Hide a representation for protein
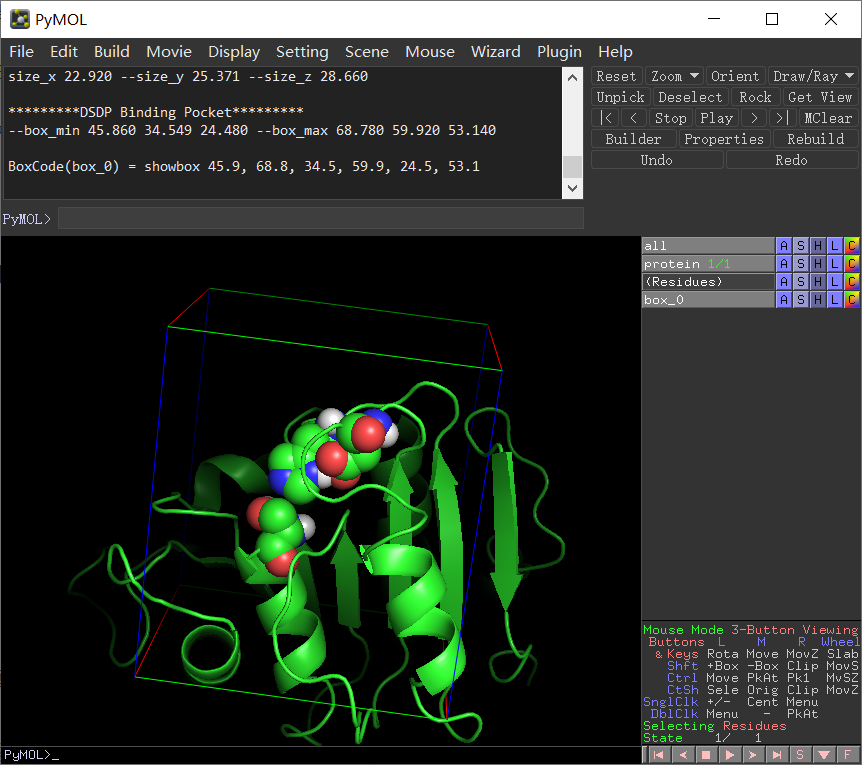 tap(817, 263)
